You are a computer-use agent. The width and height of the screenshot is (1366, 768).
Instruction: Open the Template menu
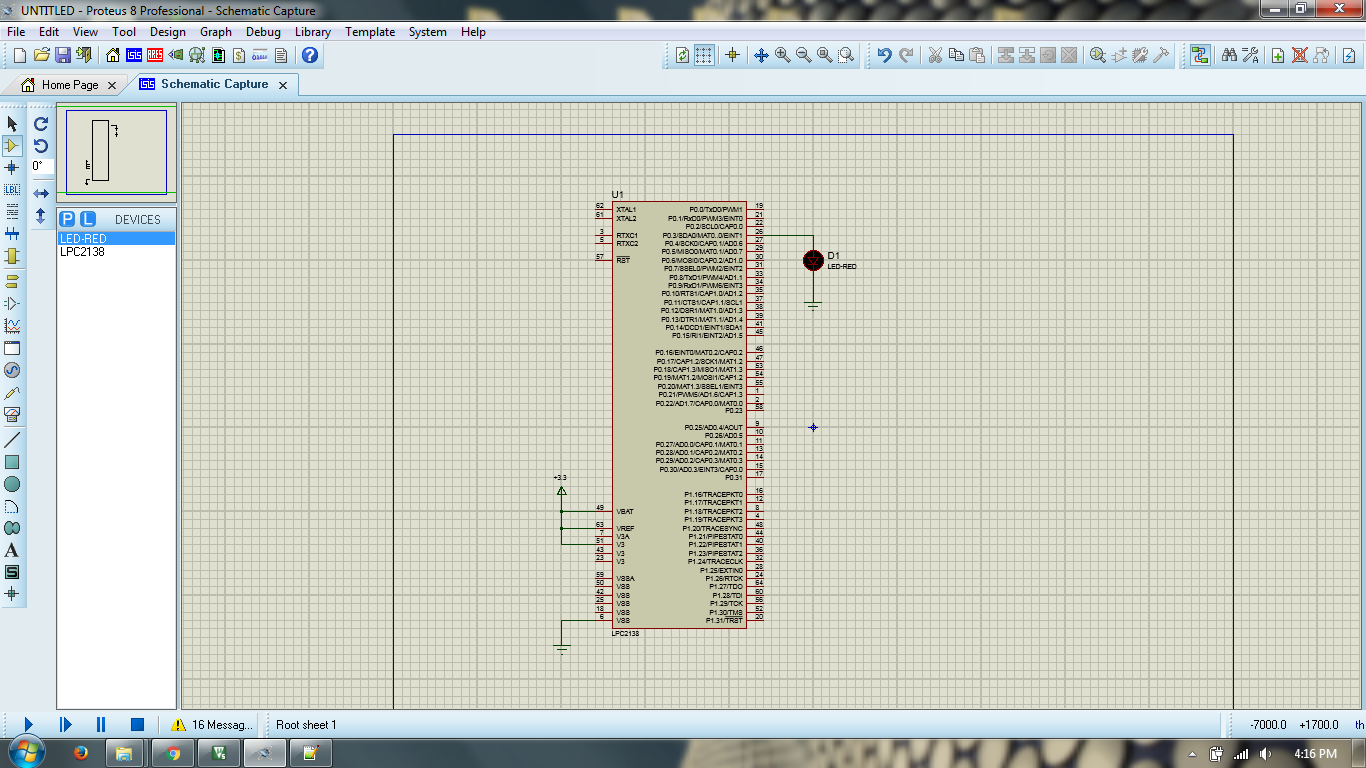tap(370, 32)
